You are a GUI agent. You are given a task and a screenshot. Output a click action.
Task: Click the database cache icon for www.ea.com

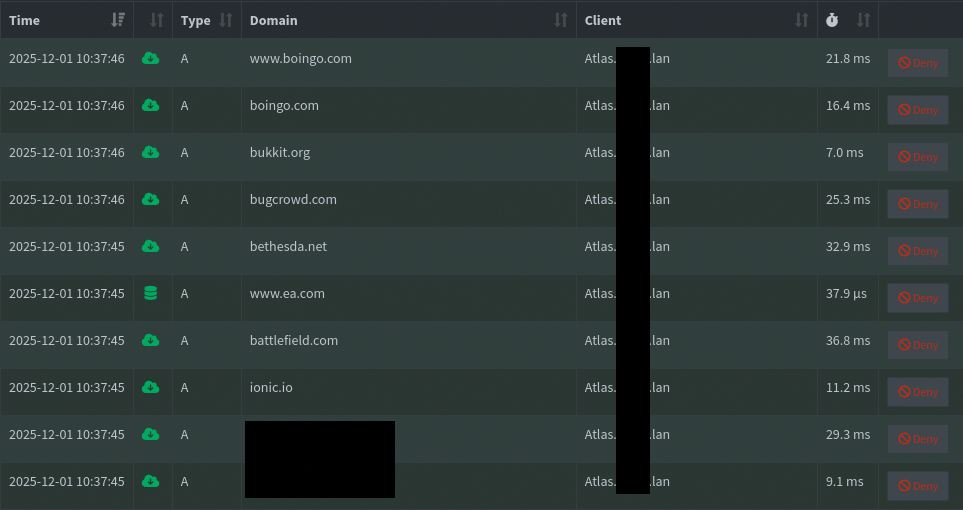(x=150, y=294)
